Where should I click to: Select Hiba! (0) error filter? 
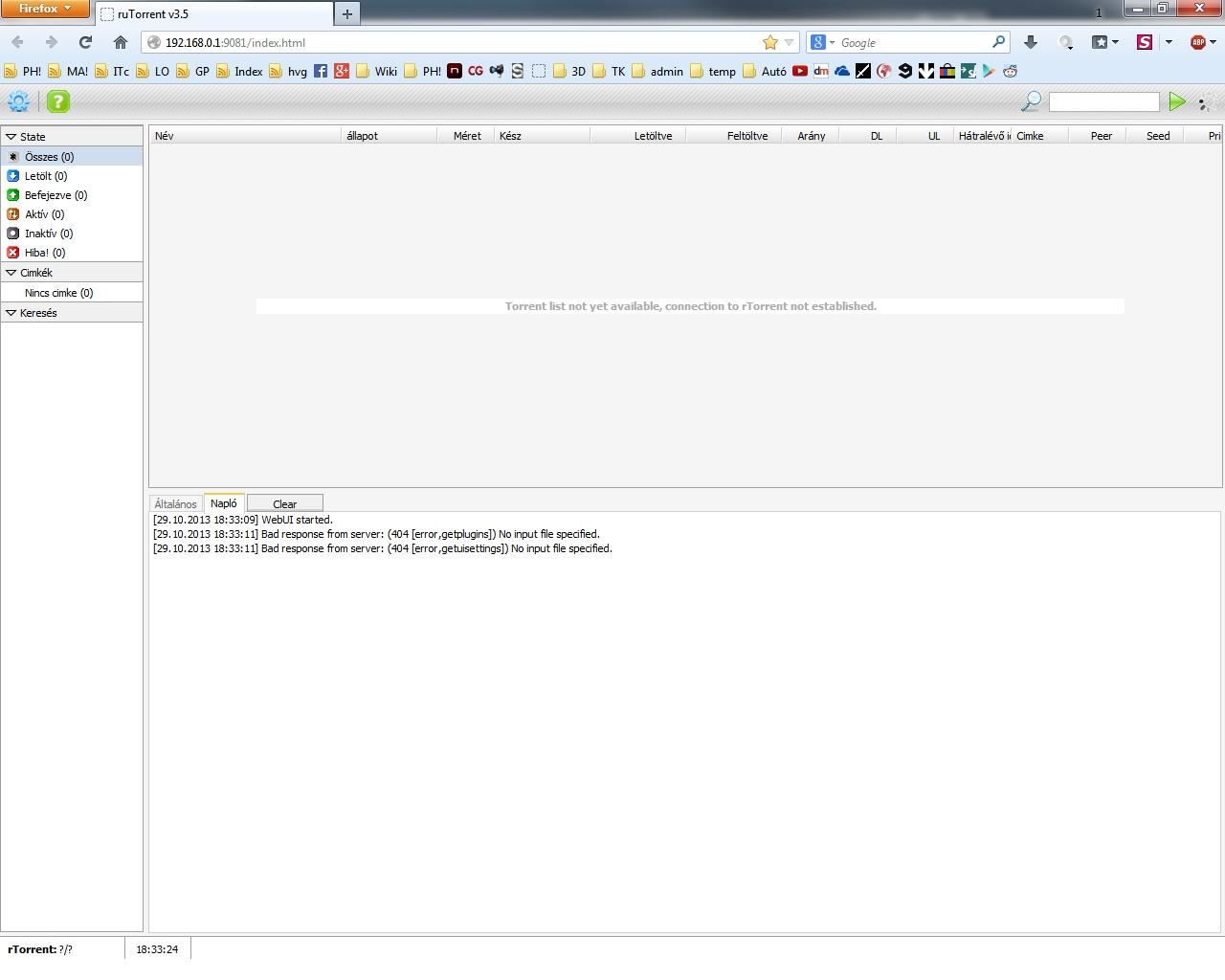tap(72, 253)
